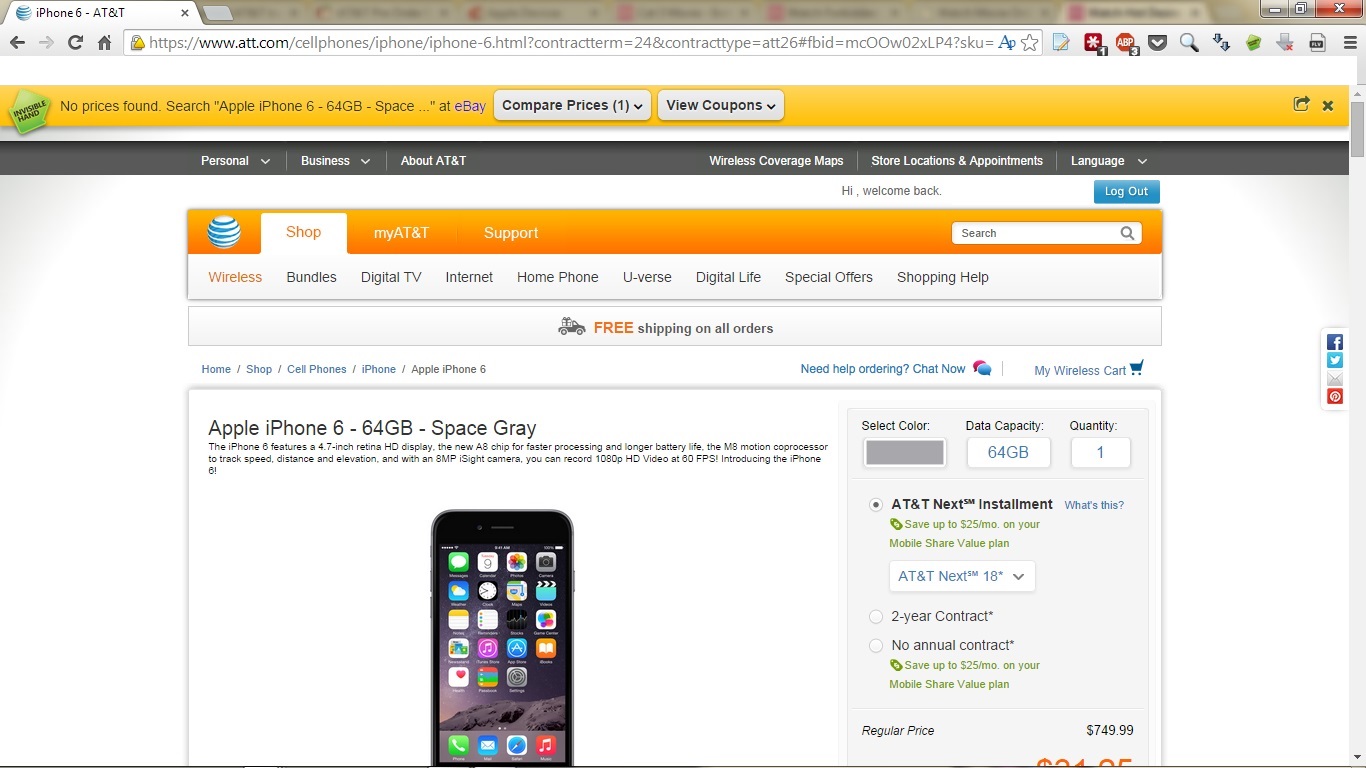
Task: Click the AT&T globe logo
Action: tap(224, 232)
